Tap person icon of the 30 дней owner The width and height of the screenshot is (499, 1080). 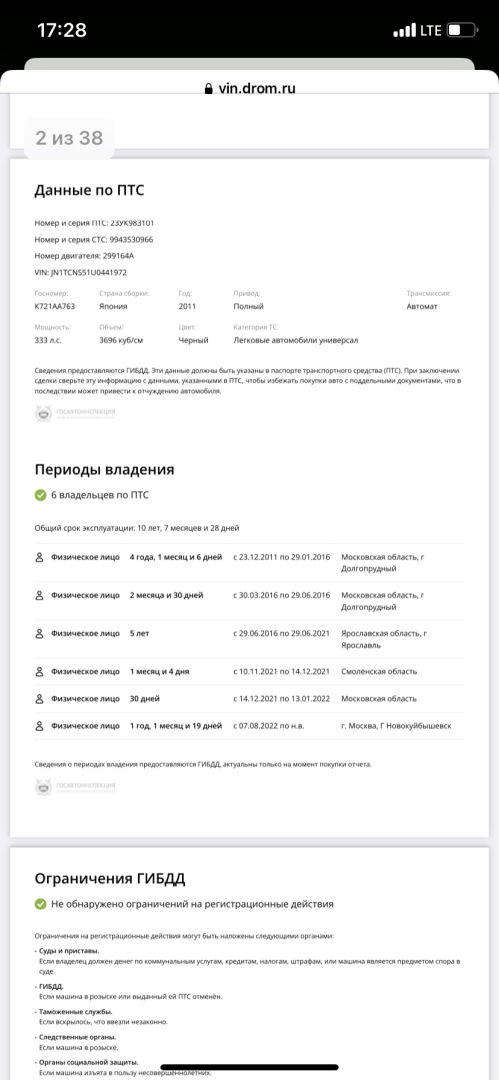pyautogui.click(x=39, y=698)
